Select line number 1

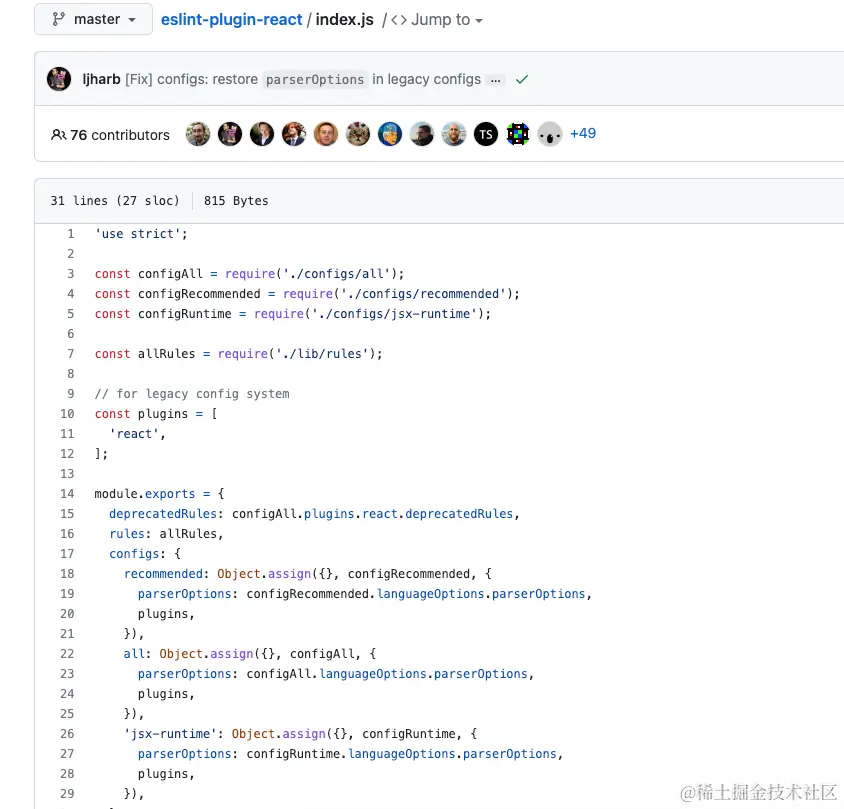click(x=71, y=234)
